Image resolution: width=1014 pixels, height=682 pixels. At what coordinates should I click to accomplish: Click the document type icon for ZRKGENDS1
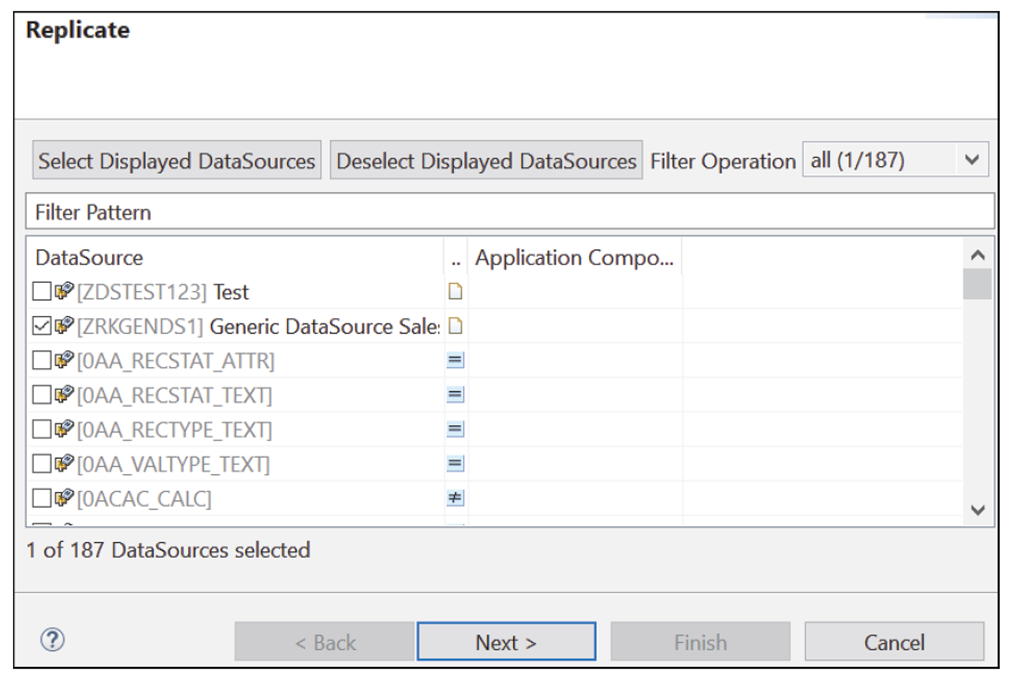point(453,326)
